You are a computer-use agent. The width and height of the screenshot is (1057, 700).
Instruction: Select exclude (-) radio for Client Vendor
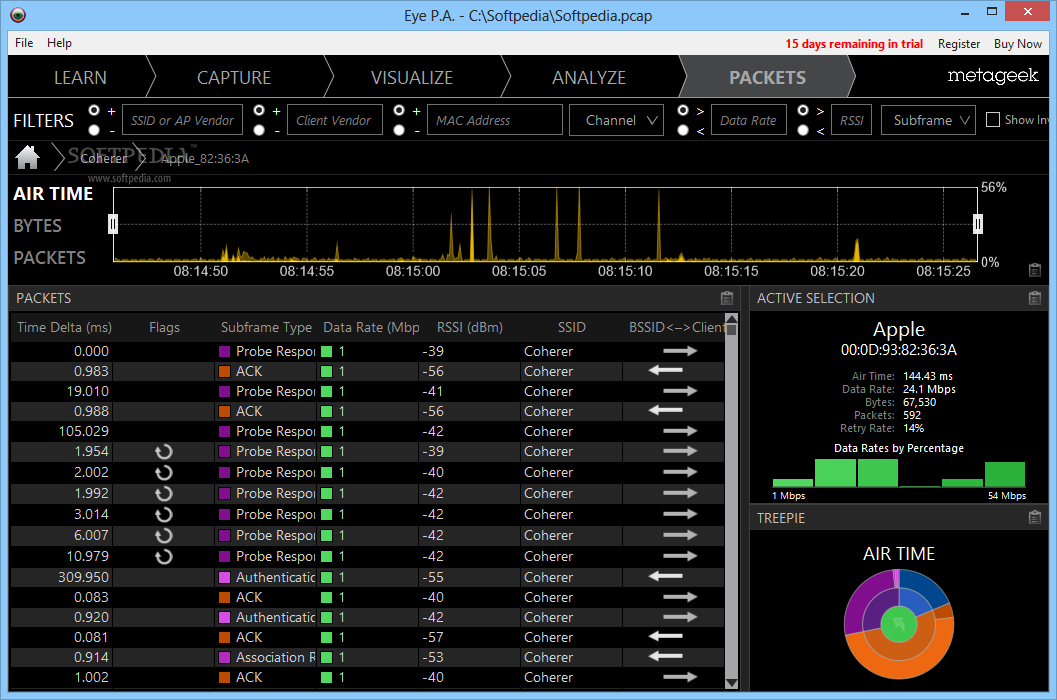click(259, 129)
